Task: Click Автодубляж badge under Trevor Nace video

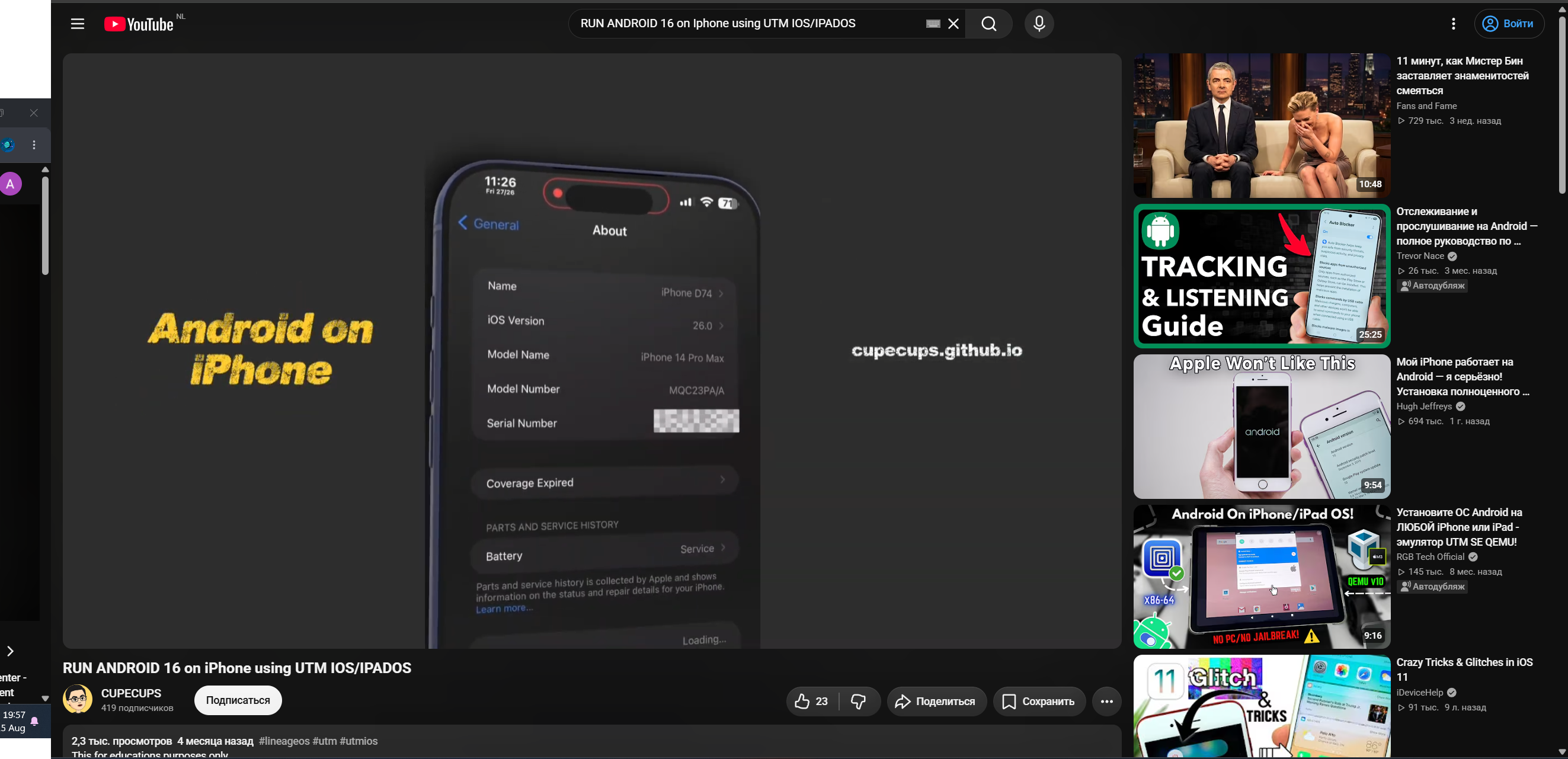Action: (x=1432, y=286)
